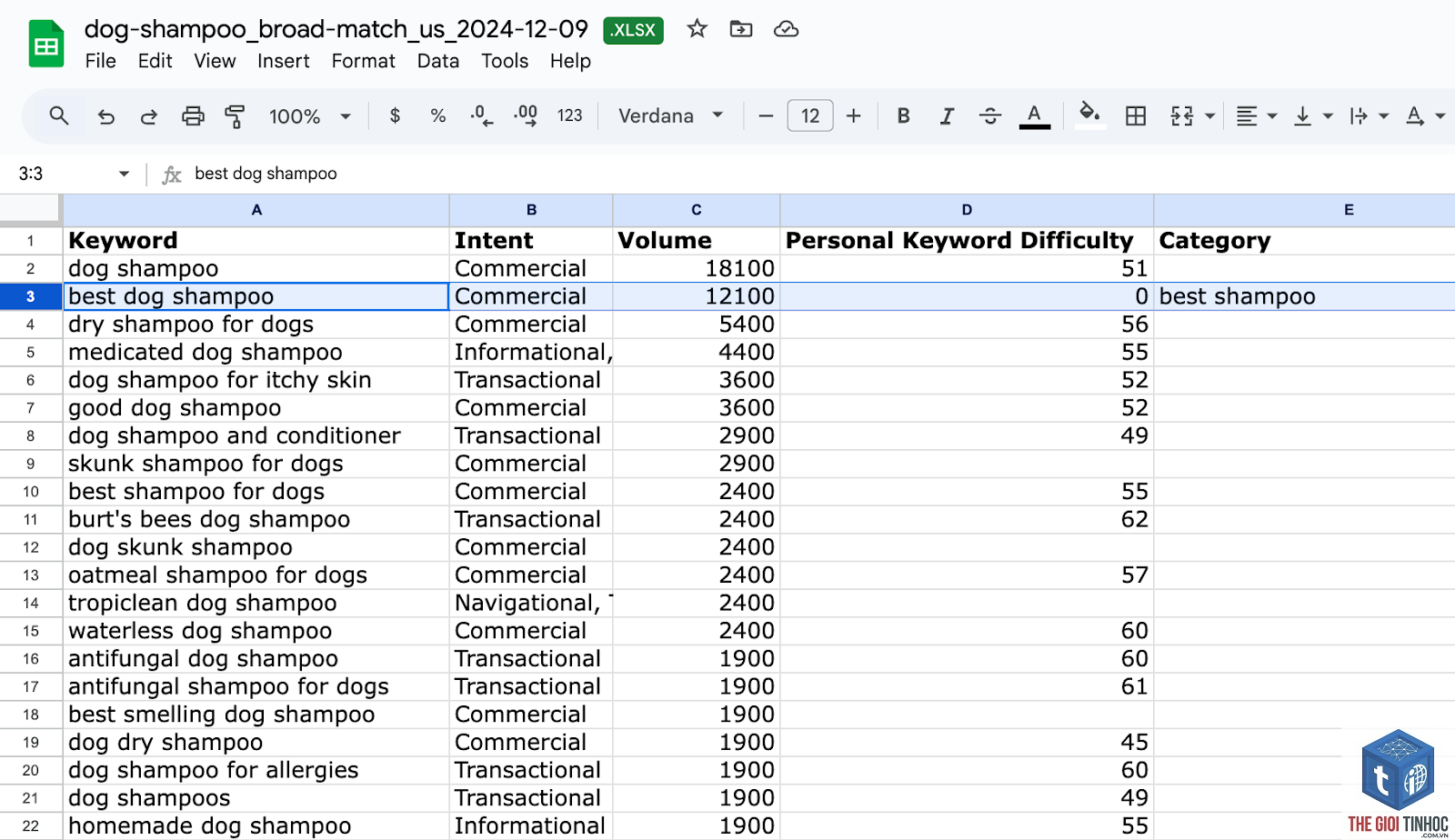This screenshot has height=840, width=1455.
Task: Select cell 'dry shampoo for dogs'
Action: click(256, 325)
